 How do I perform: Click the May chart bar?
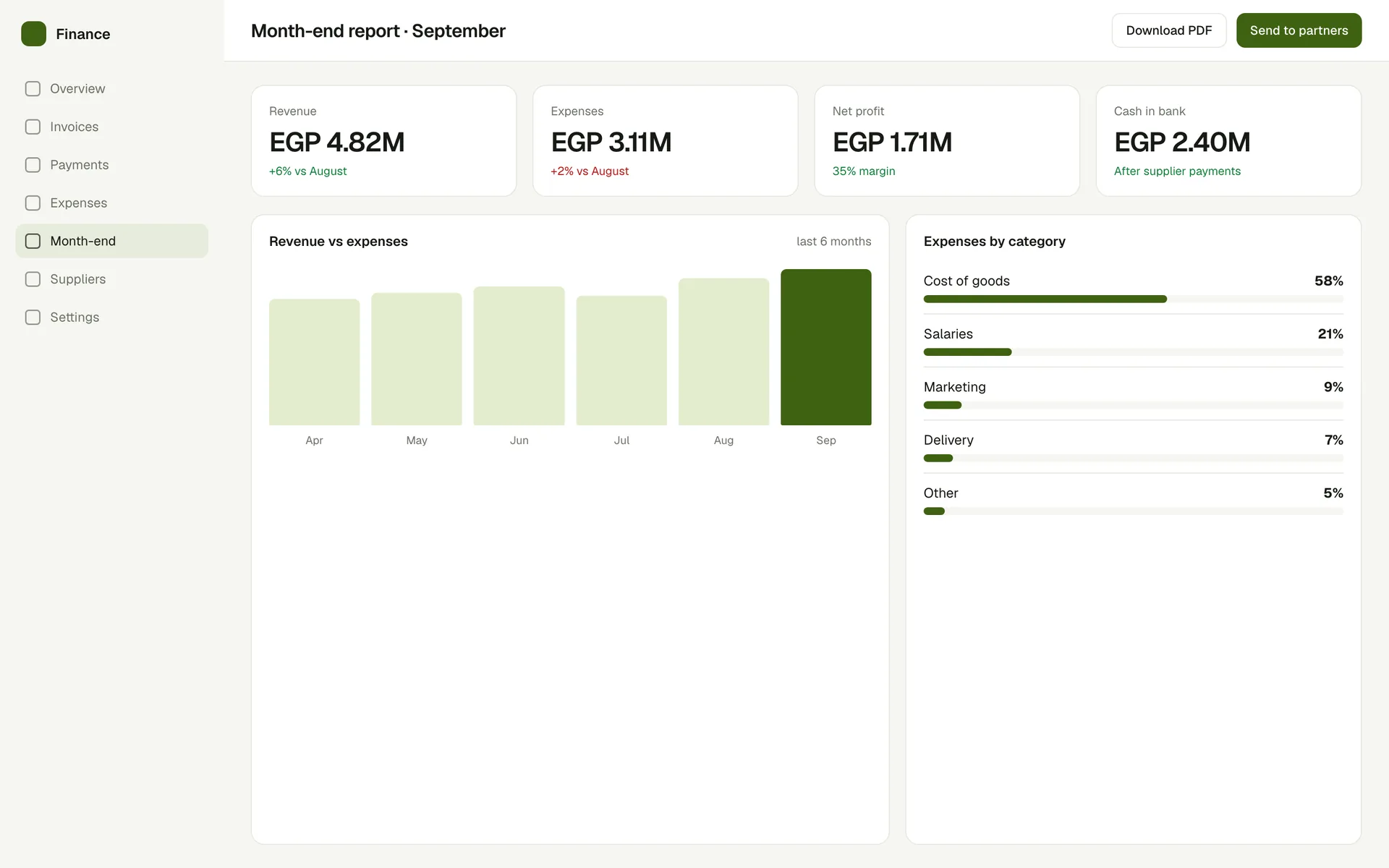[x=417, y=359]
